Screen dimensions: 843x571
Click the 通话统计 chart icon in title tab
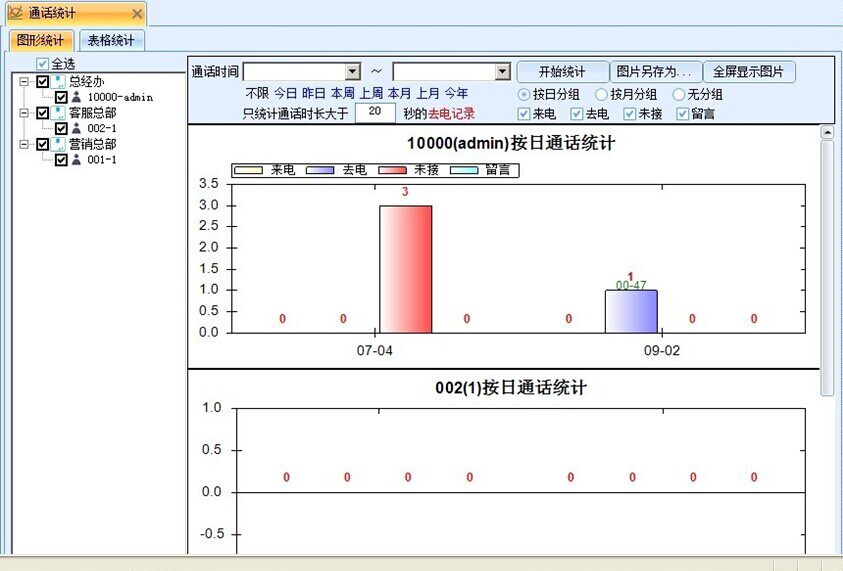pyautogui.click(x=16, y=14)
